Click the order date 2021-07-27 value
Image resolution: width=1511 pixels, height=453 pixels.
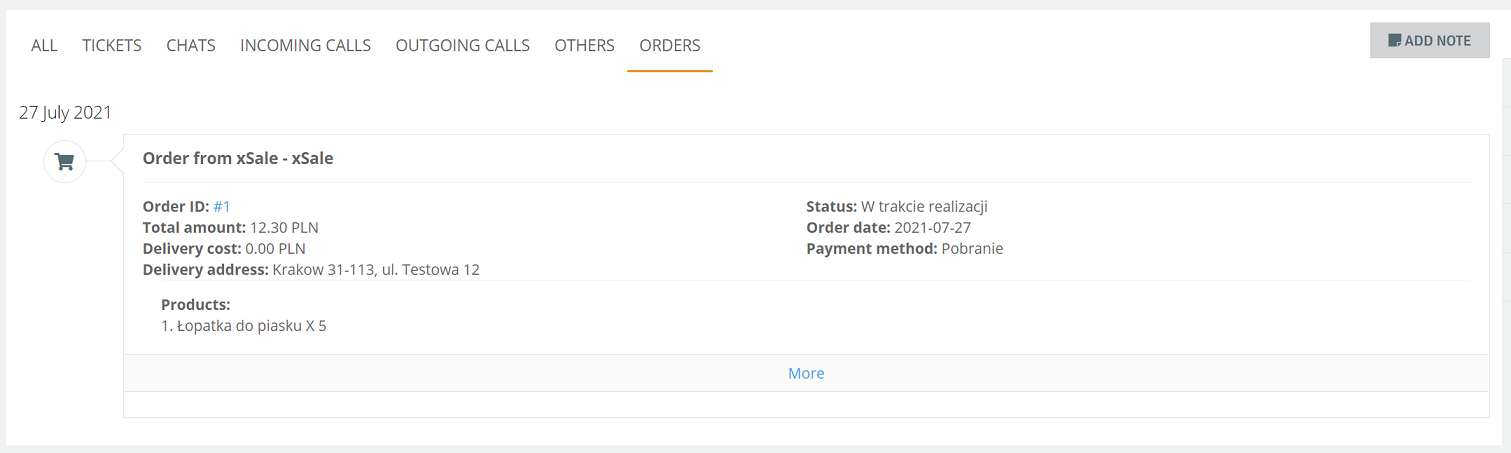932,228
